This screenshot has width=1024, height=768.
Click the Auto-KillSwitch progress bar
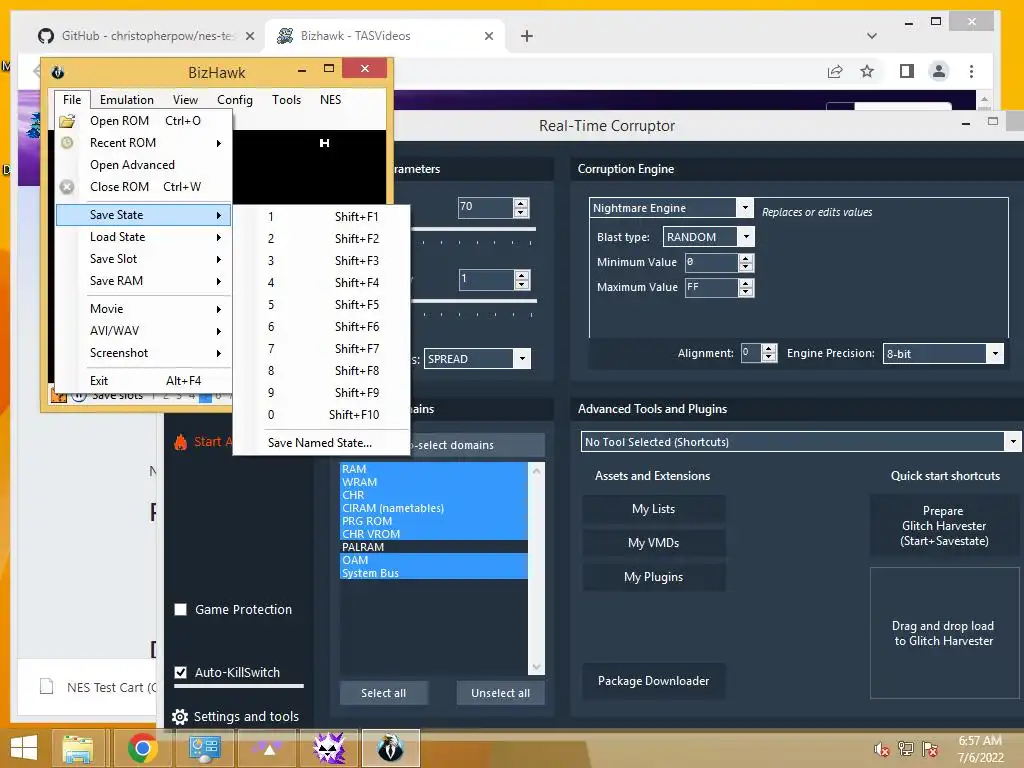click(239, 686)
